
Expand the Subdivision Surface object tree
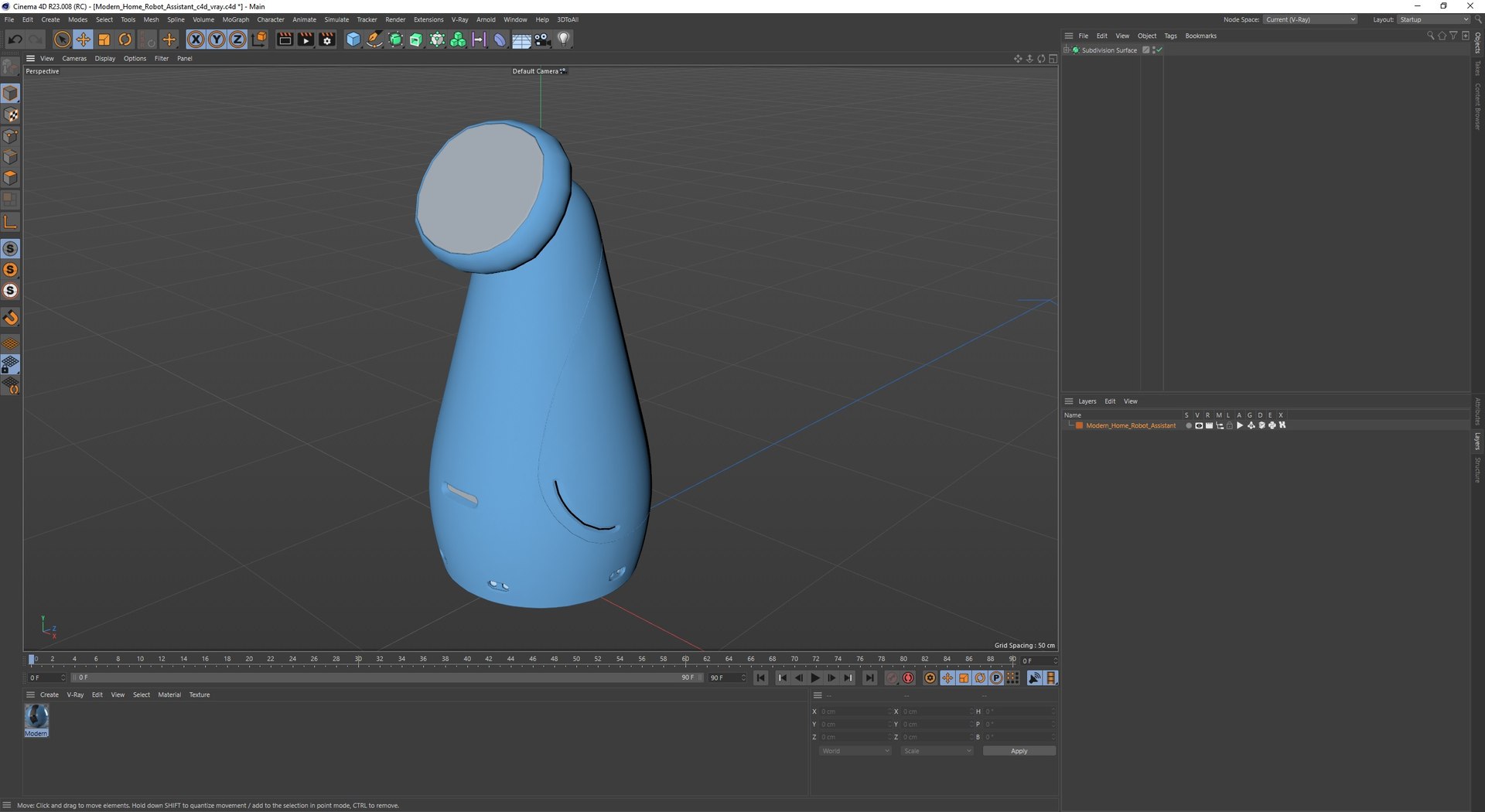pos(1067,50)
